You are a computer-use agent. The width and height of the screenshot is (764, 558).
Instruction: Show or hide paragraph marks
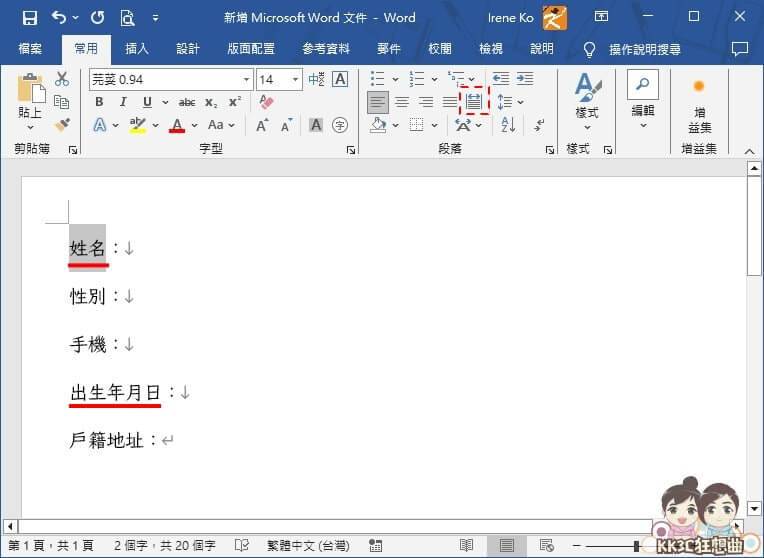(x=538, y=125)
